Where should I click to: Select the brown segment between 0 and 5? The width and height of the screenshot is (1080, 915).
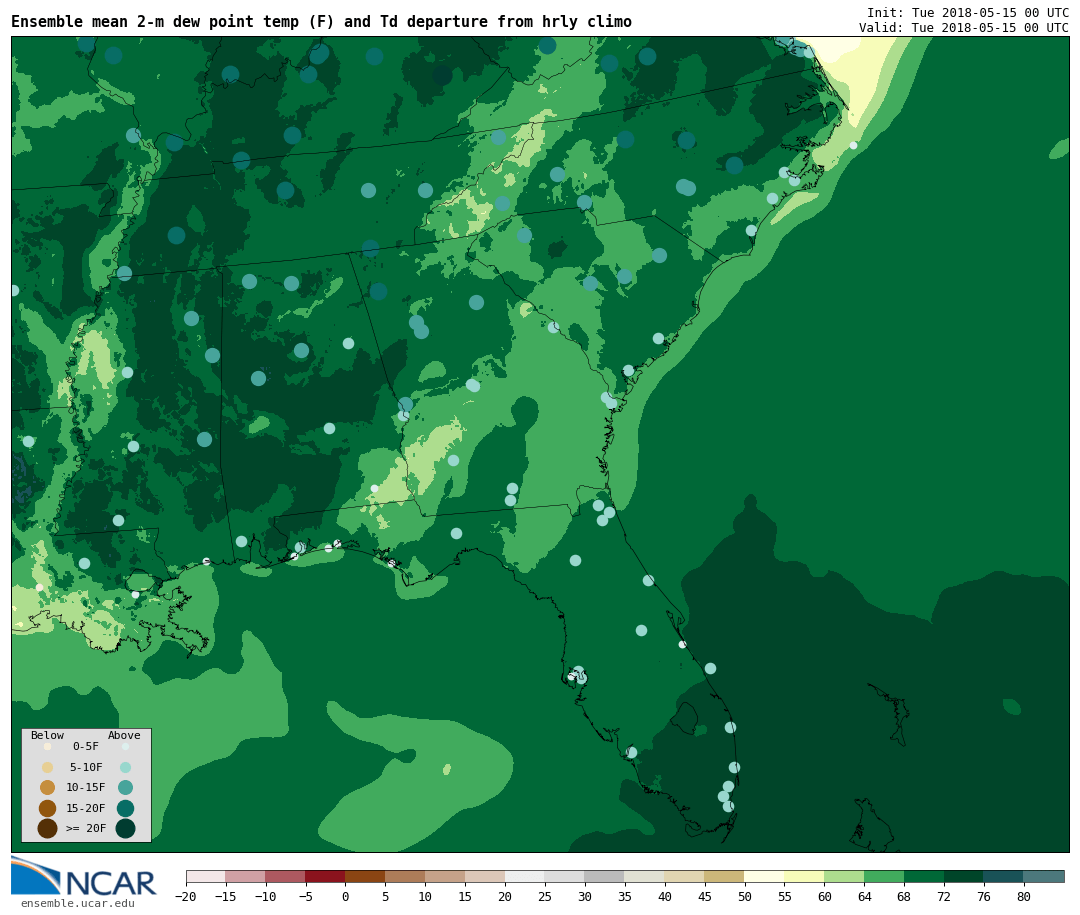(366, 877)
